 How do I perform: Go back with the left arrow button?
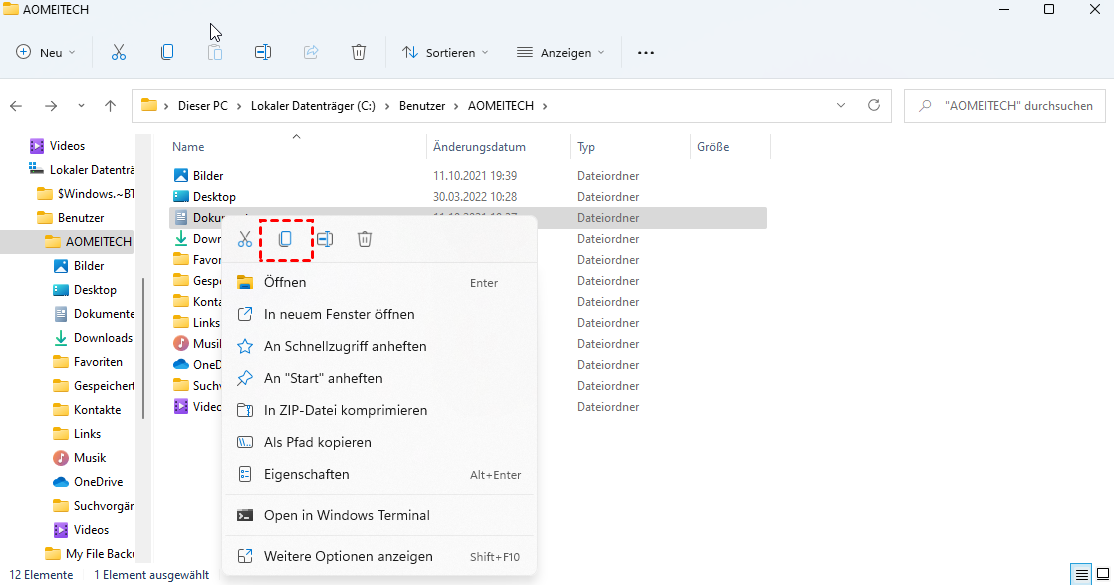16,106
